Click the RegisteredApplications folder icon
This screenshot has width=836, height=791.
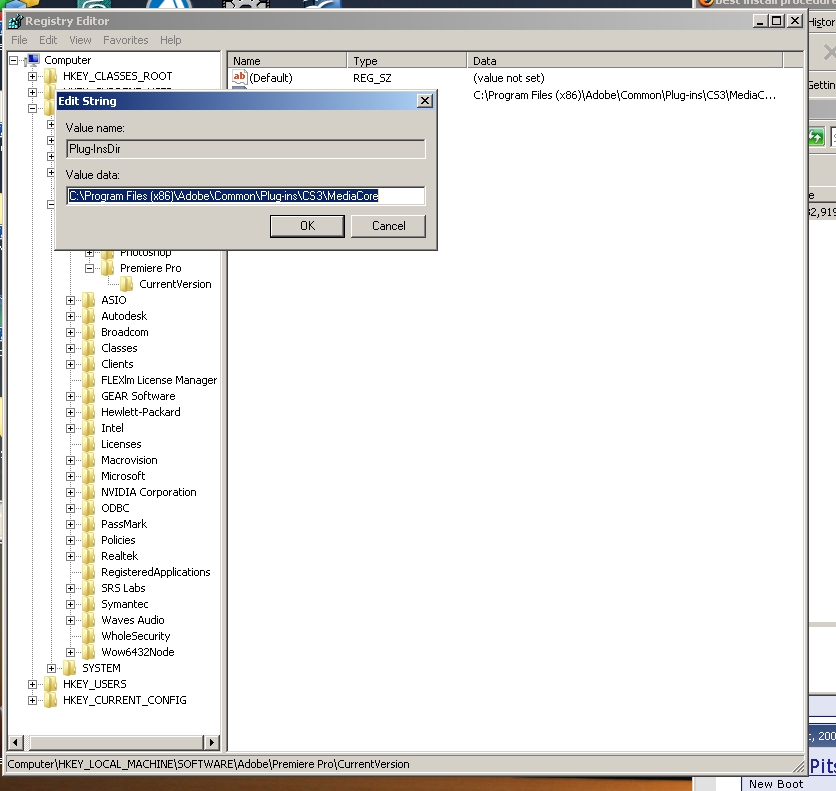click(x=89, y=571)
